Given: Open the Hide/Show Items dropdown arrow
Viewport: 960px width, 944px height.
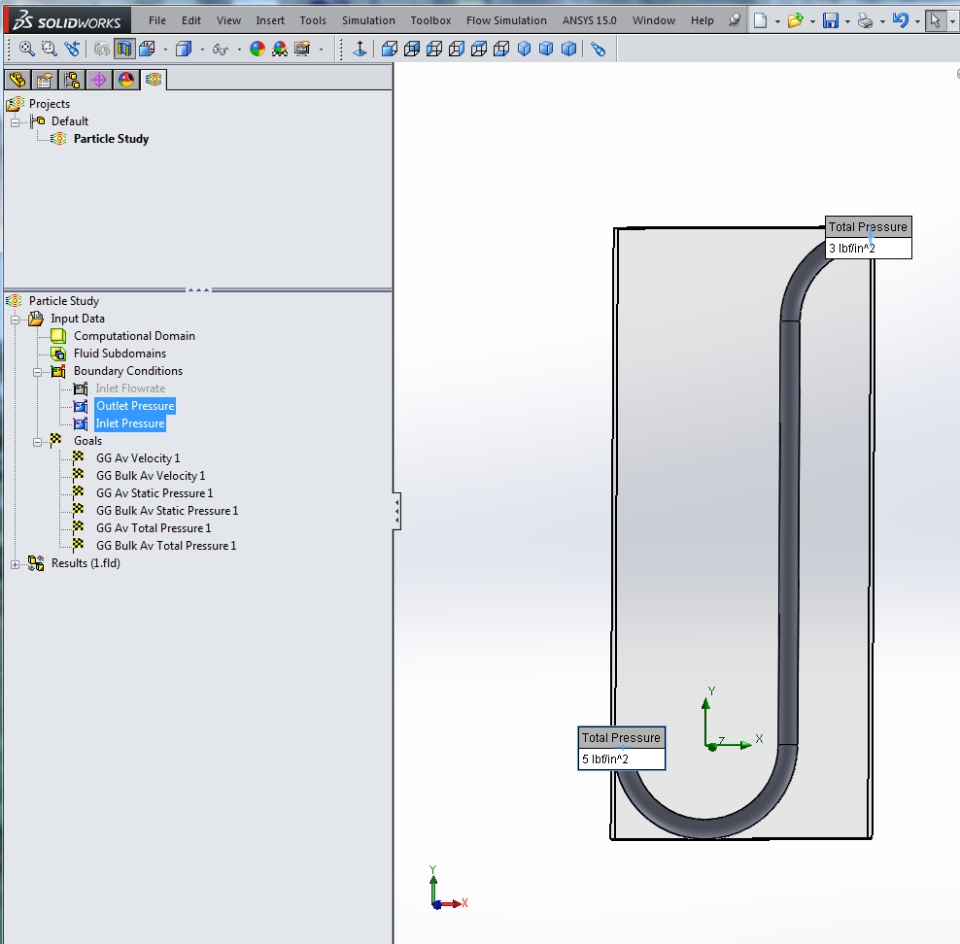Looking at the screenshot, I should point(239,49).
